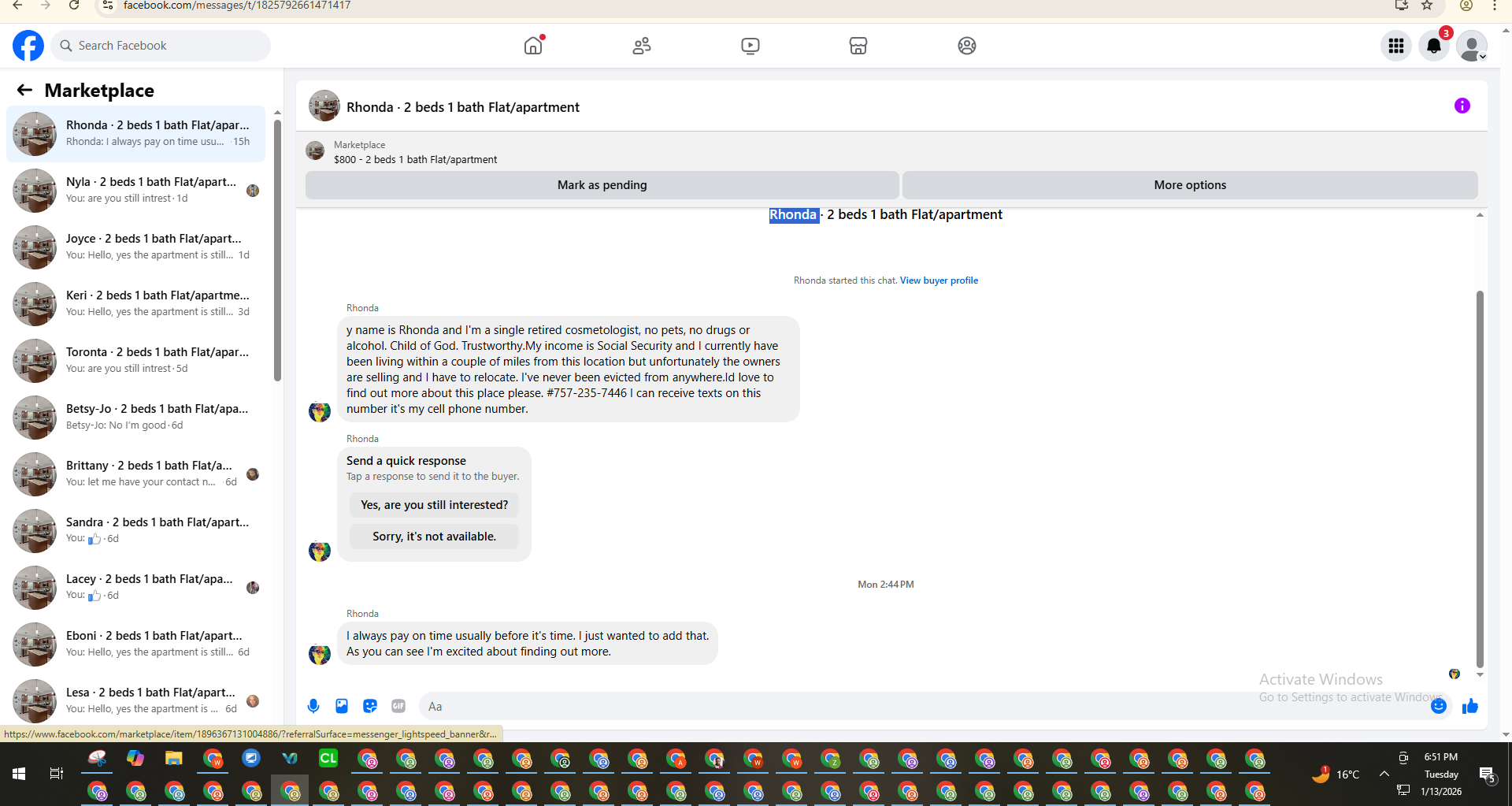1512x806 pixels.
Task: Click Rhonda avatar beside latest message
Action: (319, 653)
